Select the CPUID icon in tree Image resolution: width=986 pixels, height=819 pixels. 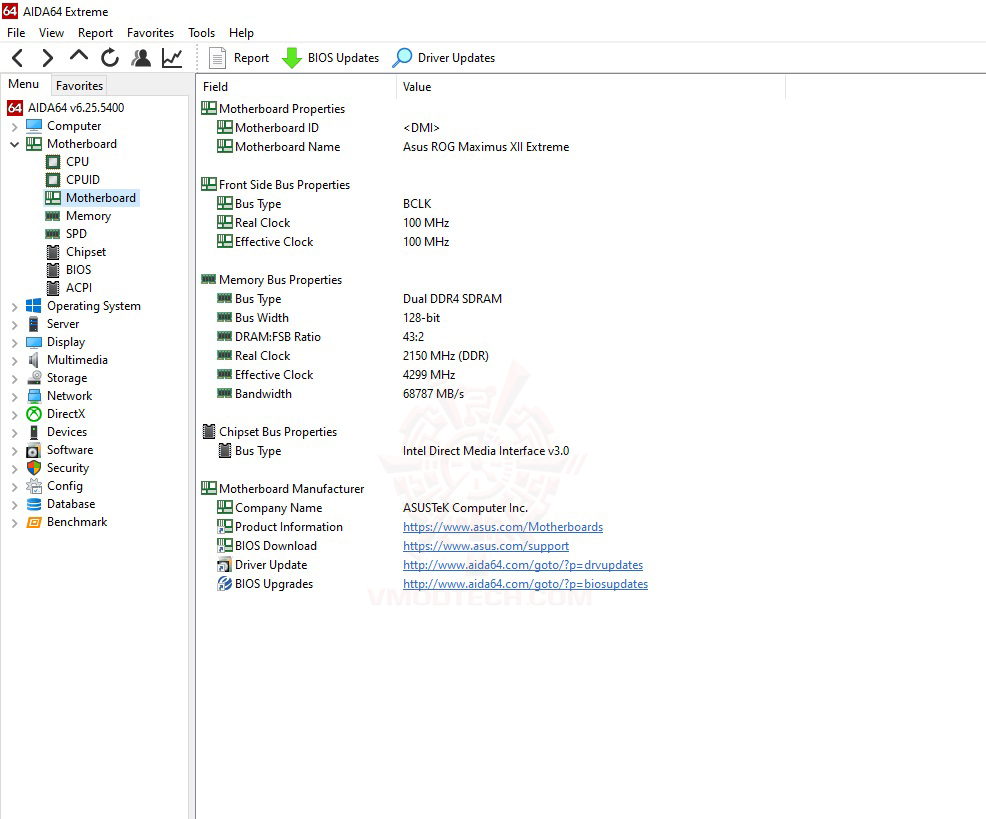click(x=53, y=180)
